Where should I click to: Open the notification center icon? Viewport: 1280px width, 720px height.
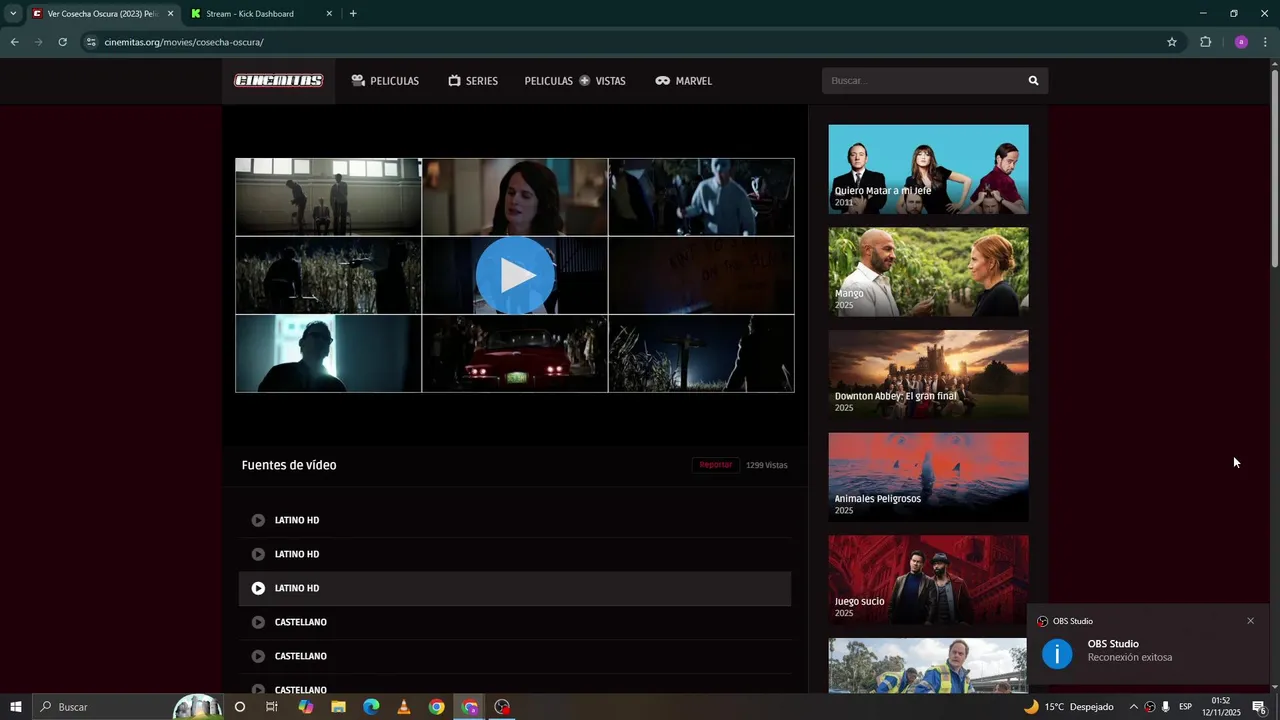pos(1260,707)
